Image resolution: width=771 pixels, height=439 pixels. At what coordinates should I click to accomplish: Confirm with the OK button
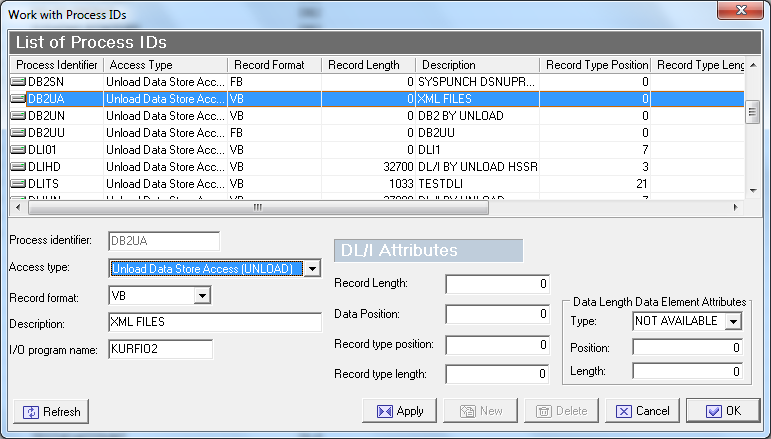tap(723, 411)
